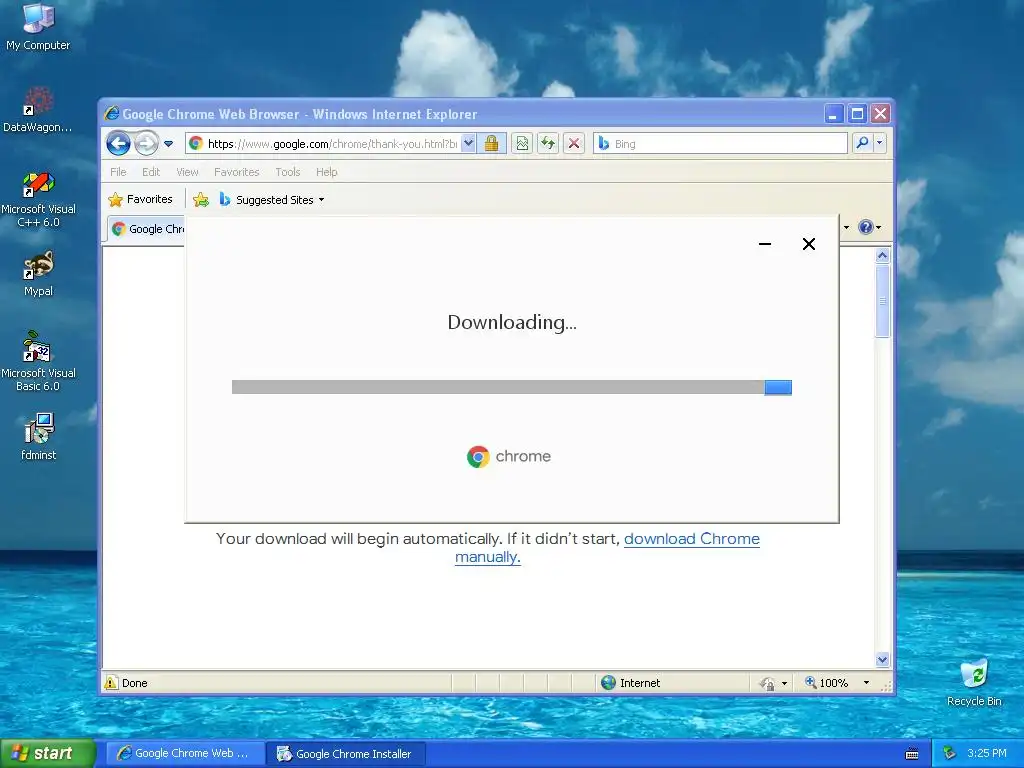Viewport: 1024px width, 768px height.
Task: Click the Internet zone globe icon
Action: [x=608, y=682]
